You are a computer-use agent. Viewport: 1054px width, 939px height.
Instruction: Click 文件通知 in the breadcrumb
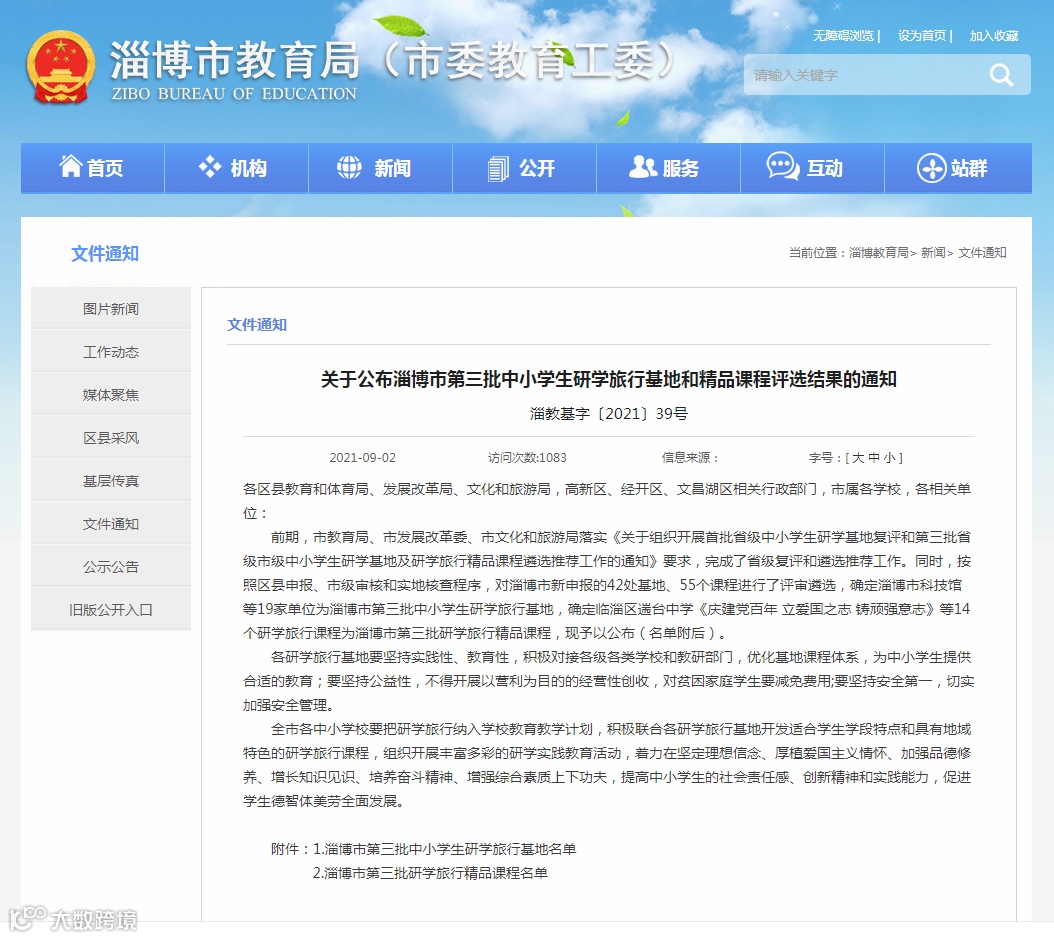(982, 253)
